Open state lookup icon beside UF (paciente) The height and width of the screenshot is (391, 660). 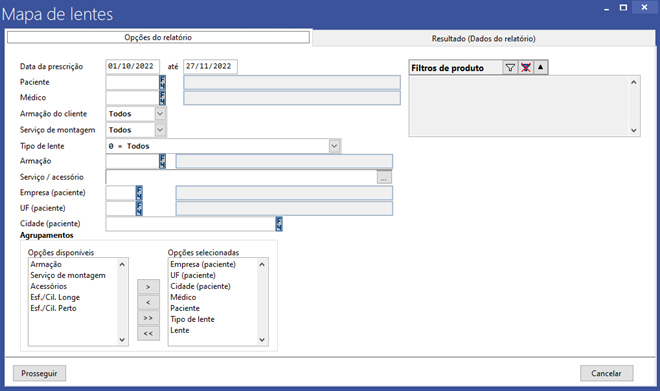[139, 208]
